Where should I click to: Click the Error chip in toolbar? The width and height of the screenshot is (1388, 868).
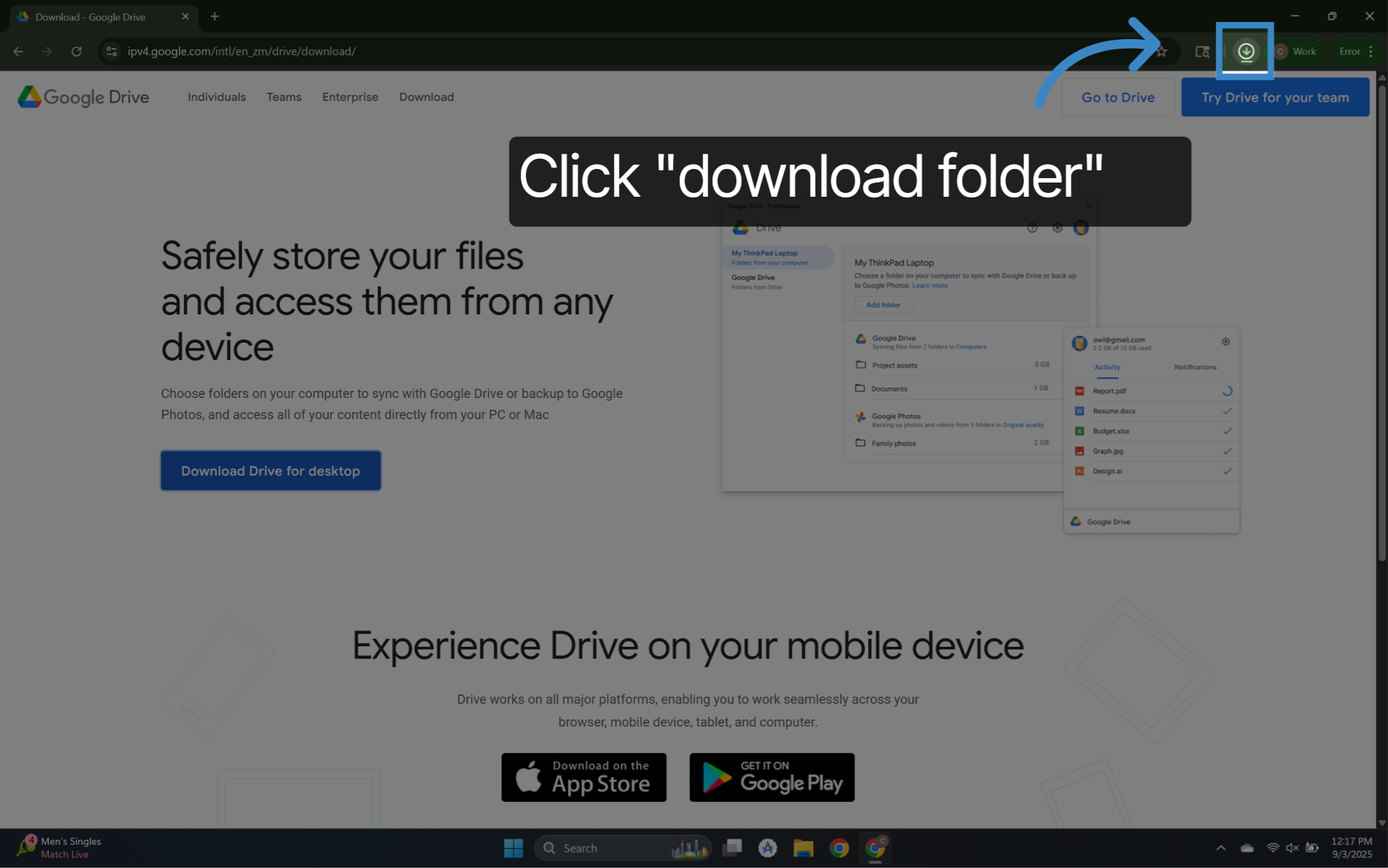[1349, 51]
